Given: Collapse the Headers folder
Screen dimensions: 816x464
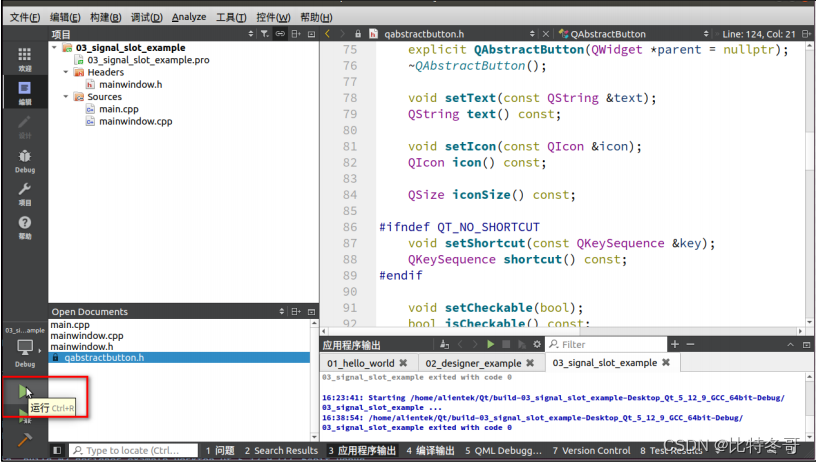Looking at the screenshot, I should (66, 72).
